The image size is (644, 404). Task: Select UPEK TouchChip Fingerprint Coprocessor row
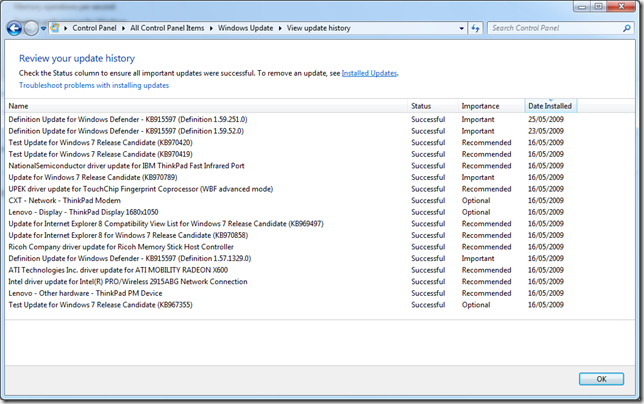tap(320, 189)
